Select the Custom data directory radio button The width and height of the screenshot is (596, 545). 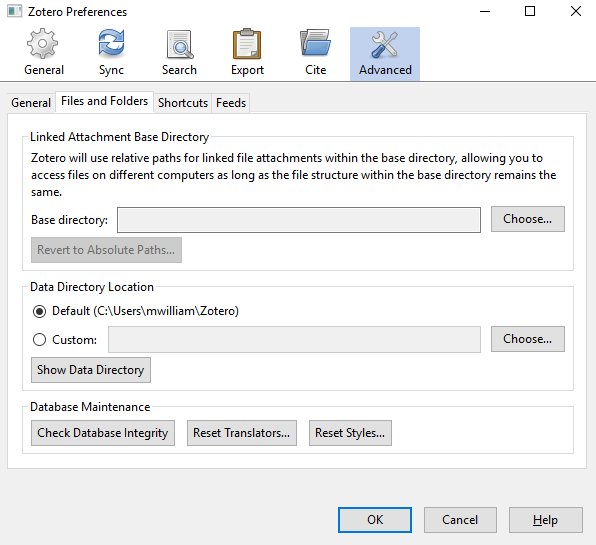coord(40,339)
